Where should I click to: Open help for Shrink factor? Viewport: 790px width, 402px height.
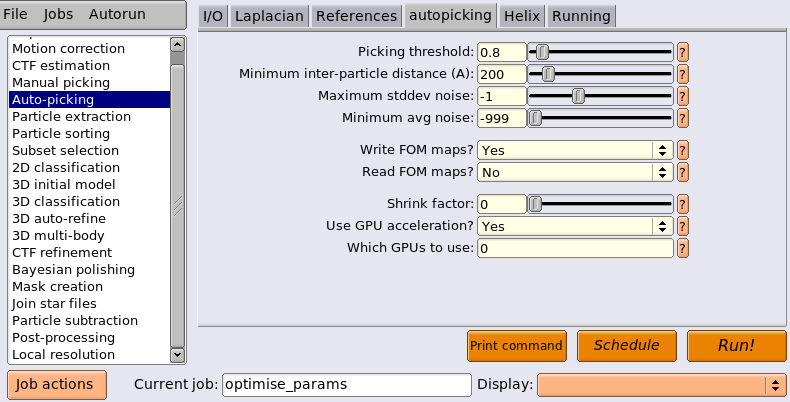(683, 204)
